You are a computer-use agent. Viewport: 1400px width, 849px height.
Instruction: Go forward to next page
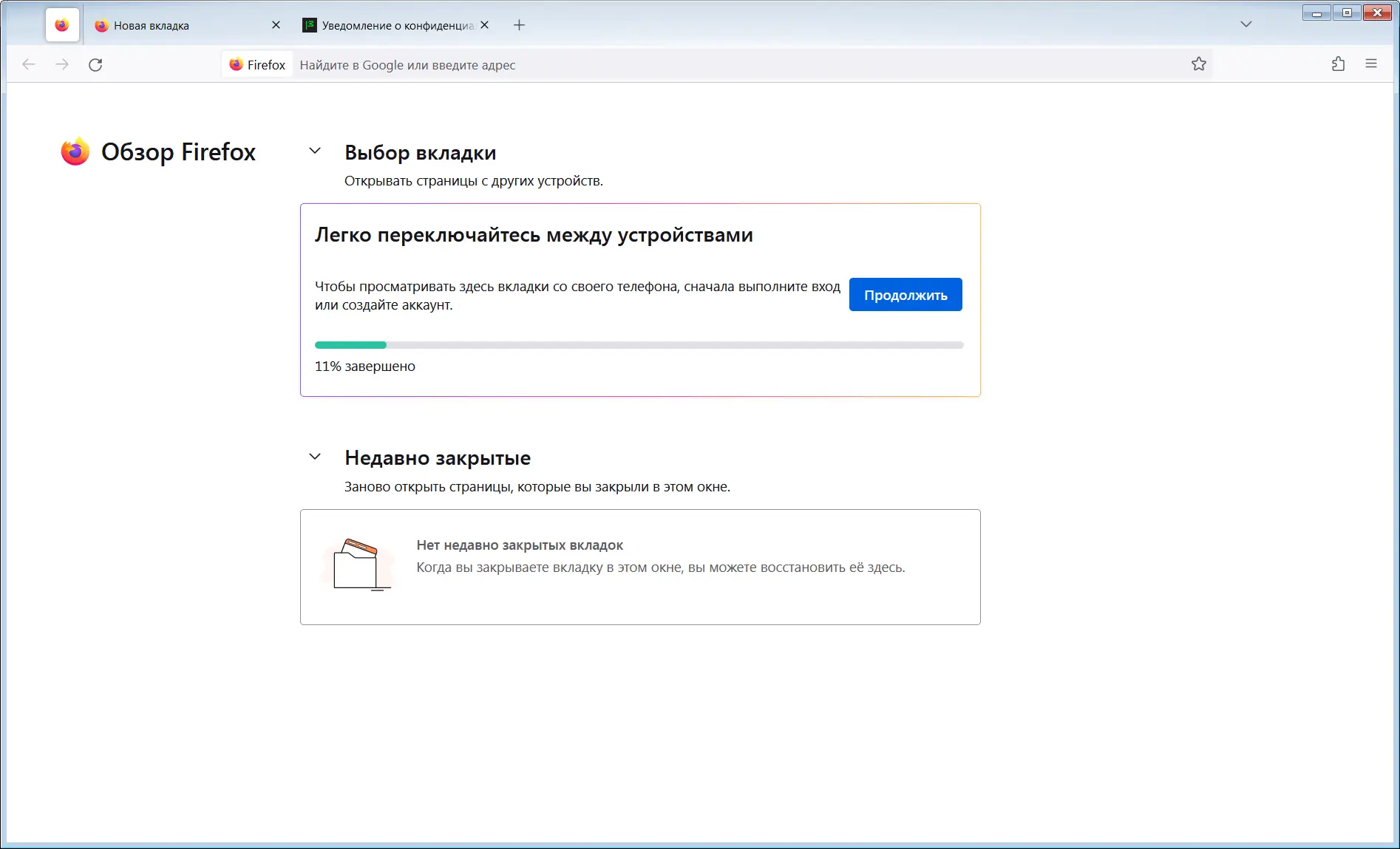62,64
